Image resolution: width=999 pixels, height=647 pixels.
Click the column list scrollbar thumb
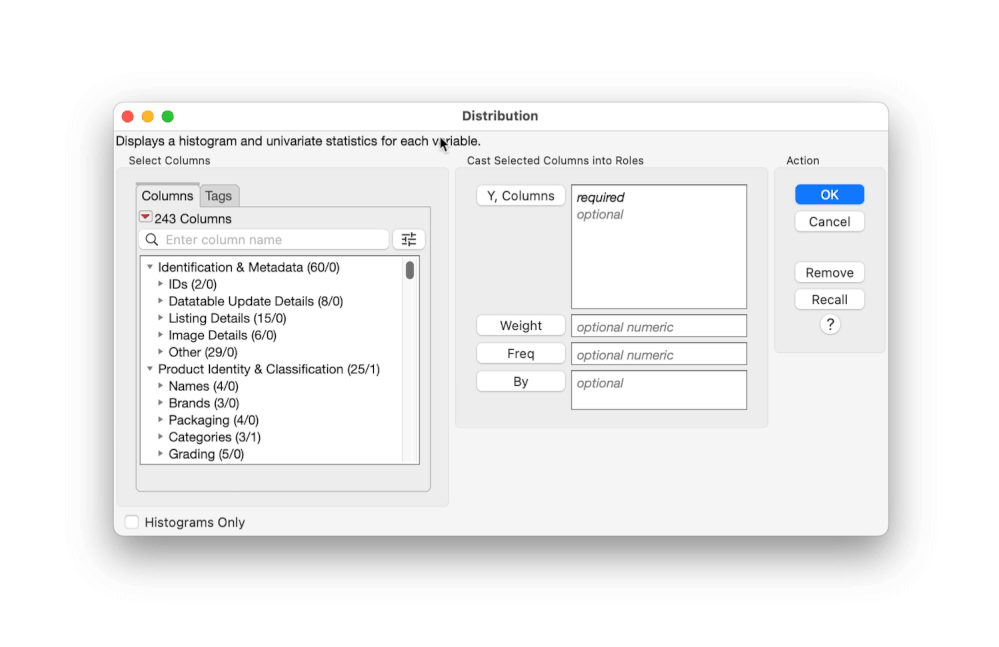point(410,270)
